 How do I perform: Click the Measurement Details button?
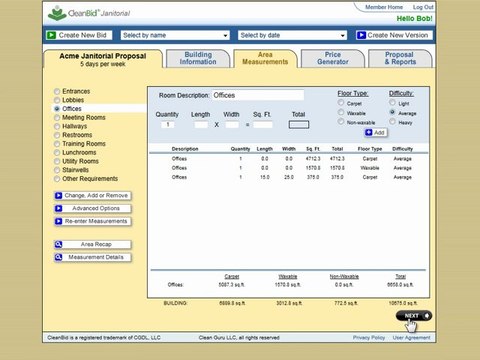click(93, 257)
